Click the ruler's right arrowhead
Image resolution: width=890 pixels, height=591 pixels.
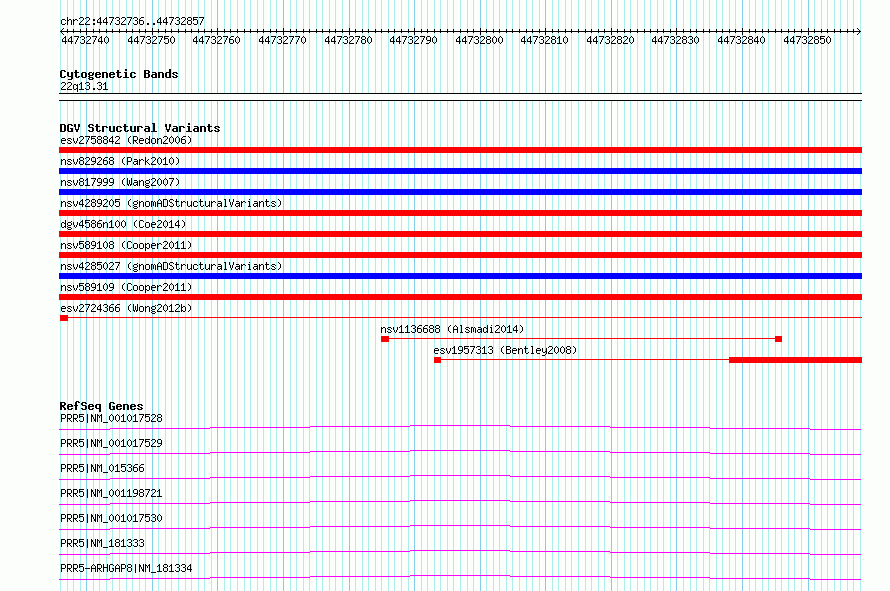coord(859,31)
